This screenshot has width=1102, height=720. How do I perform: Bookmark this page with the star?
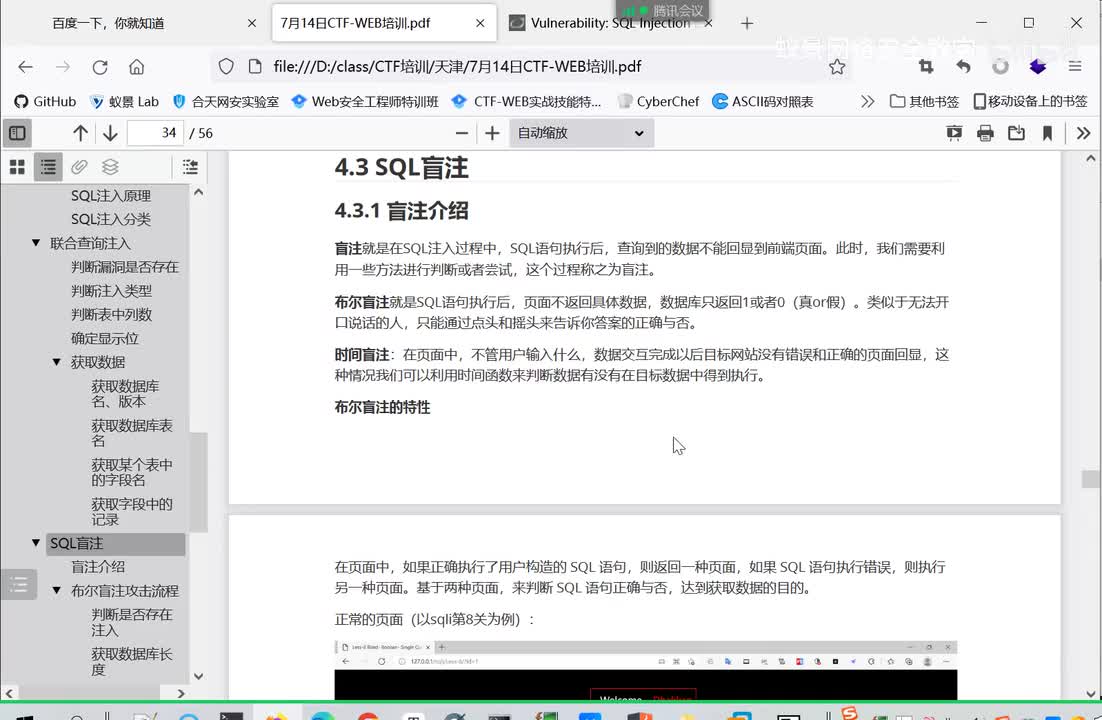836,67
